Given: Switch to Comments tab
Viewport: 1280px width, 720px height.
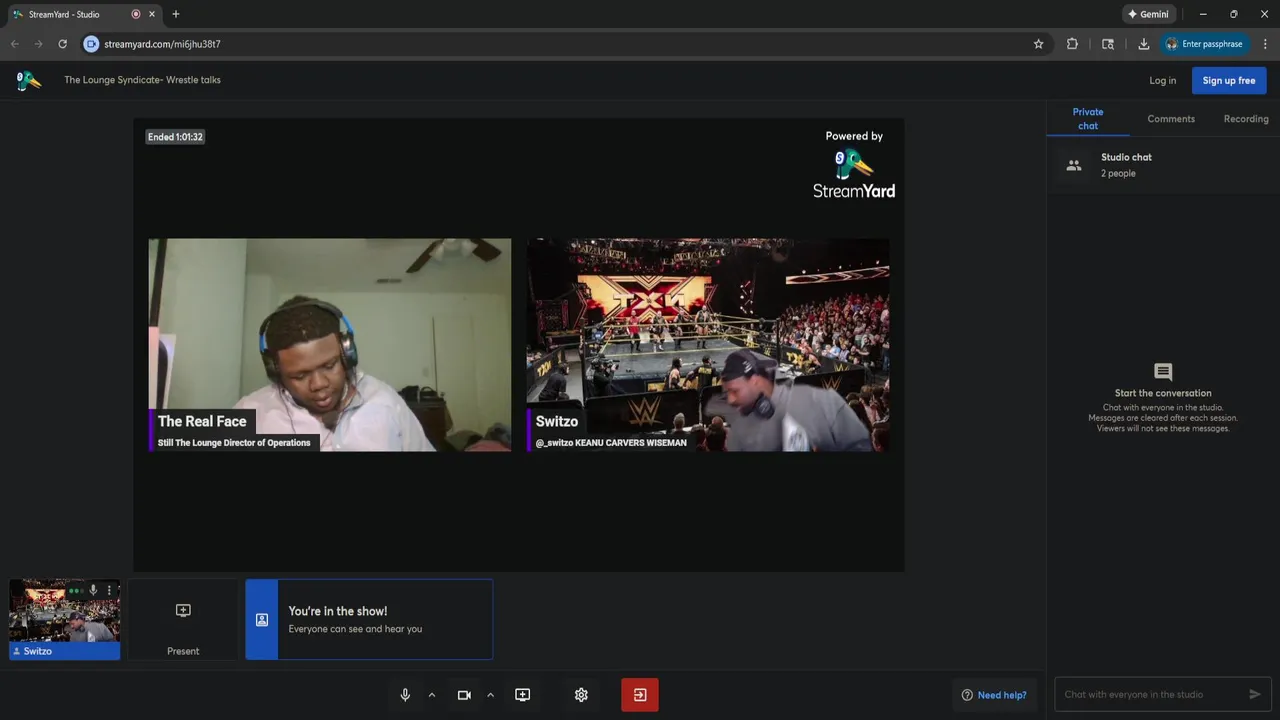Looking at the screenshot, I should (1171, 119).
